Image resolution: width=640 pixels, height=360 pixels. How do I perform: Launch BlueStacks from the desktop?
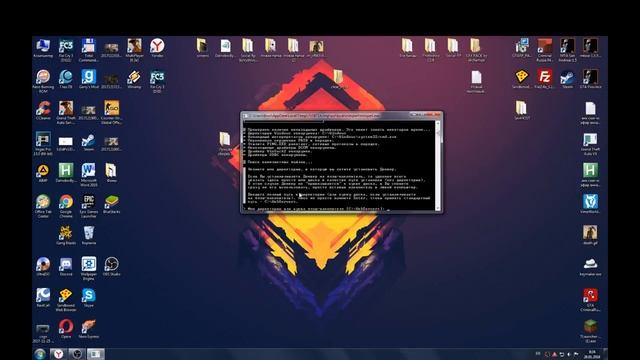pos(111,204)
